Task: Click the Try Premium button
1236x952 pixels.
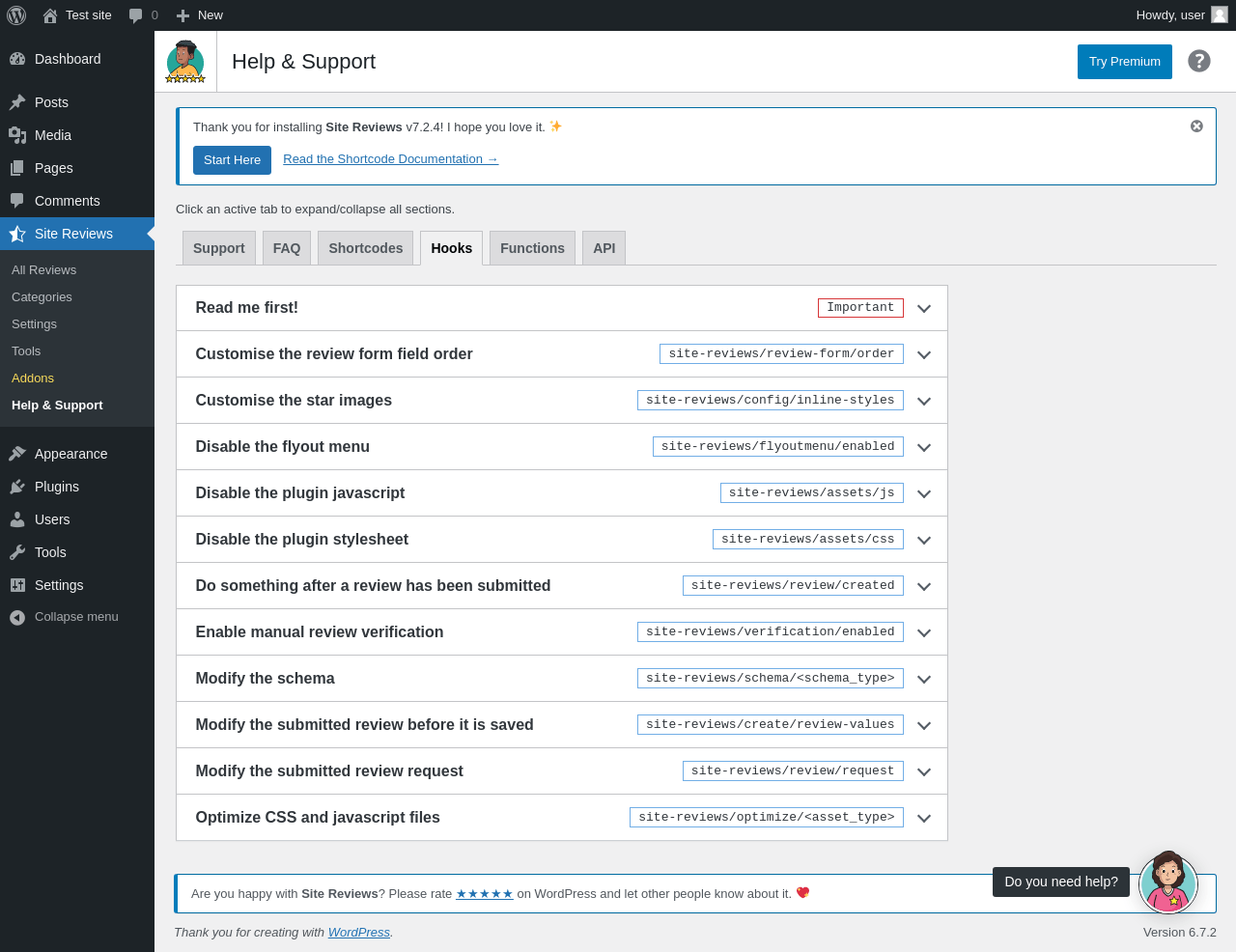Action: [x=1125, y=62]
